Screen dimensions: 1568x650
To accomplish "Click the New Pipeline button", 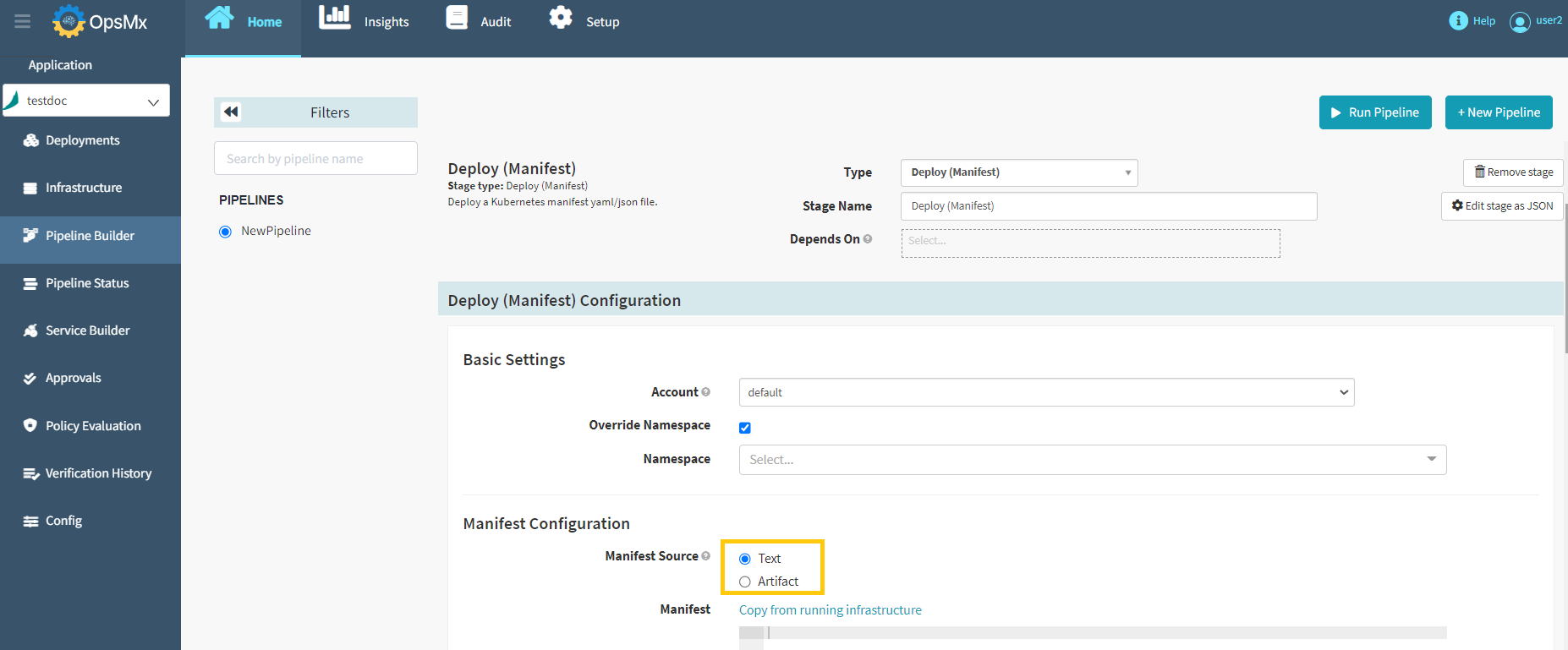I will 1499,112.
